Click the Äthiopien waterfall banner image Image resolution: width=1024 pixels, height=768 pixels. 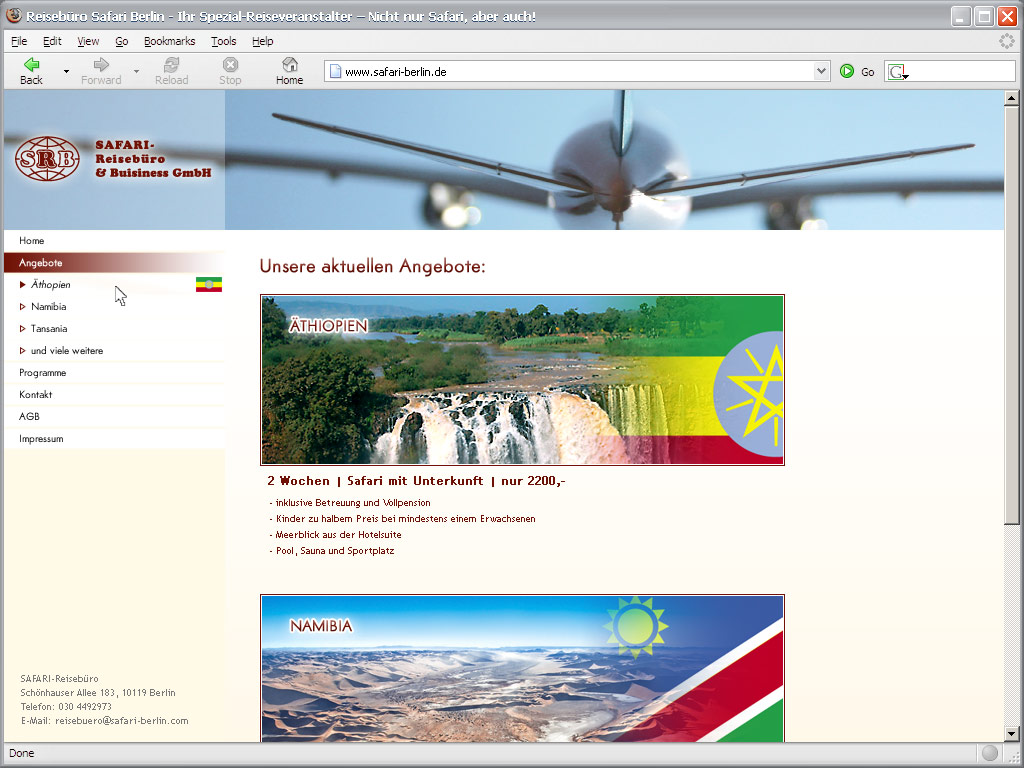click(x=522, y=380)
